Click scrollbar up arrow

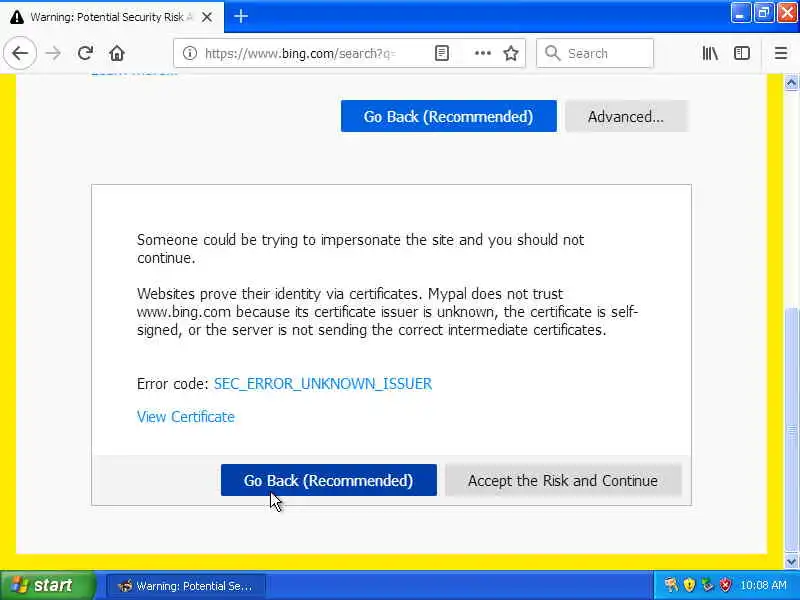(x=791, y=83)
